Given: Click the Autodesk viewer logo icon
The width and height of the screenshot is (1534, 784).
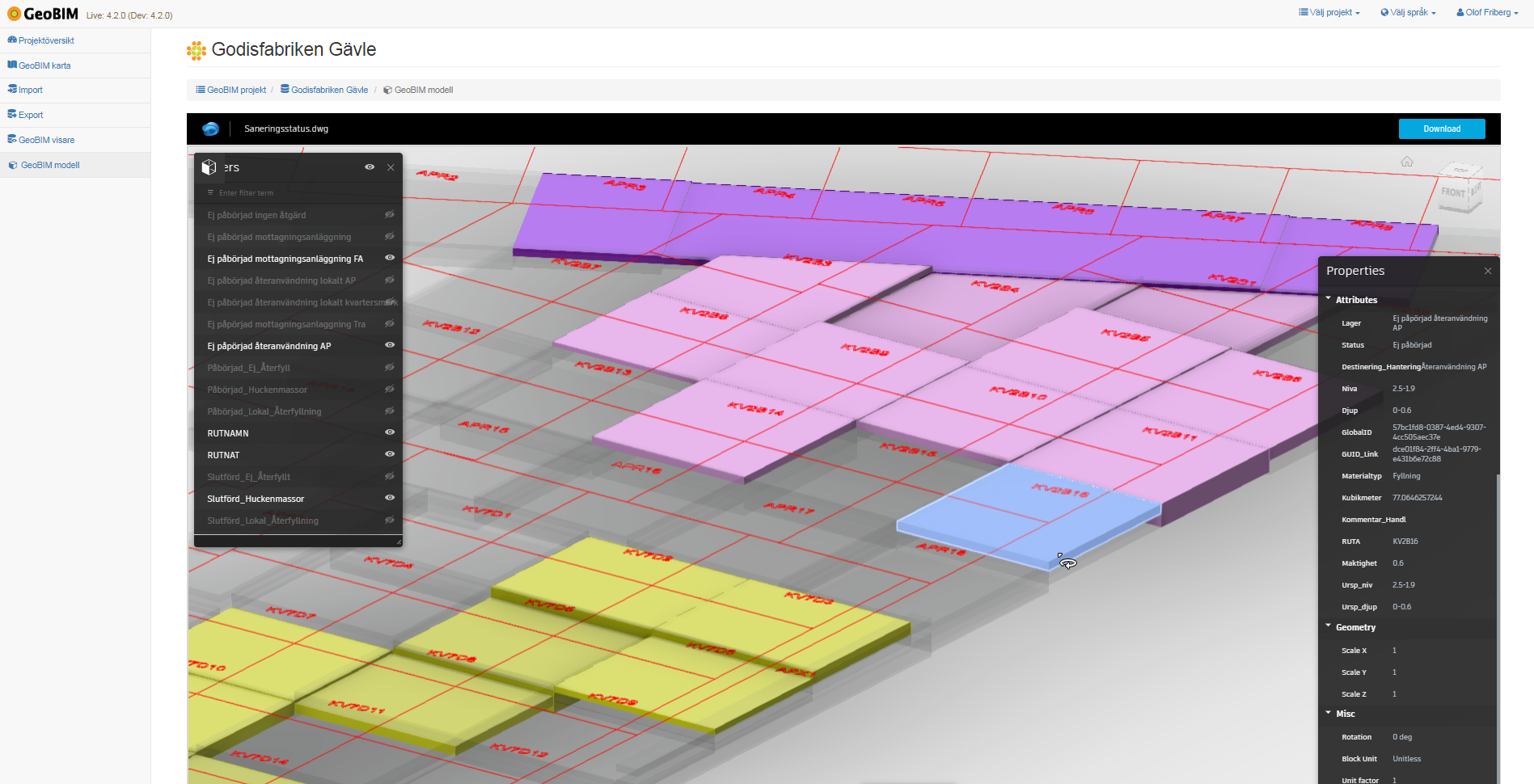Looking at the screenshot, I should (210, 129).
